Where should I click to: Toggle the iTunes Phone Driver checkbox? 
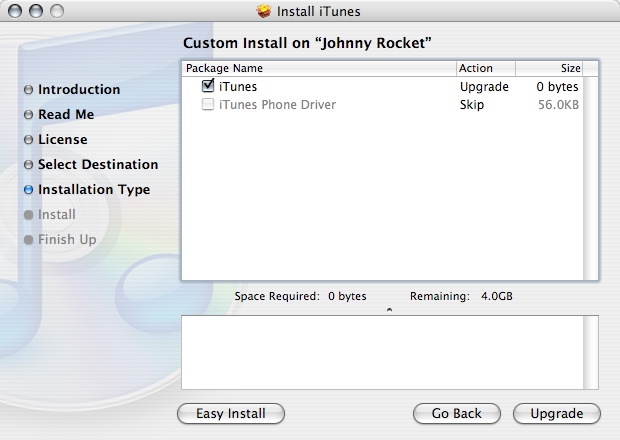(x=208, y=104)
